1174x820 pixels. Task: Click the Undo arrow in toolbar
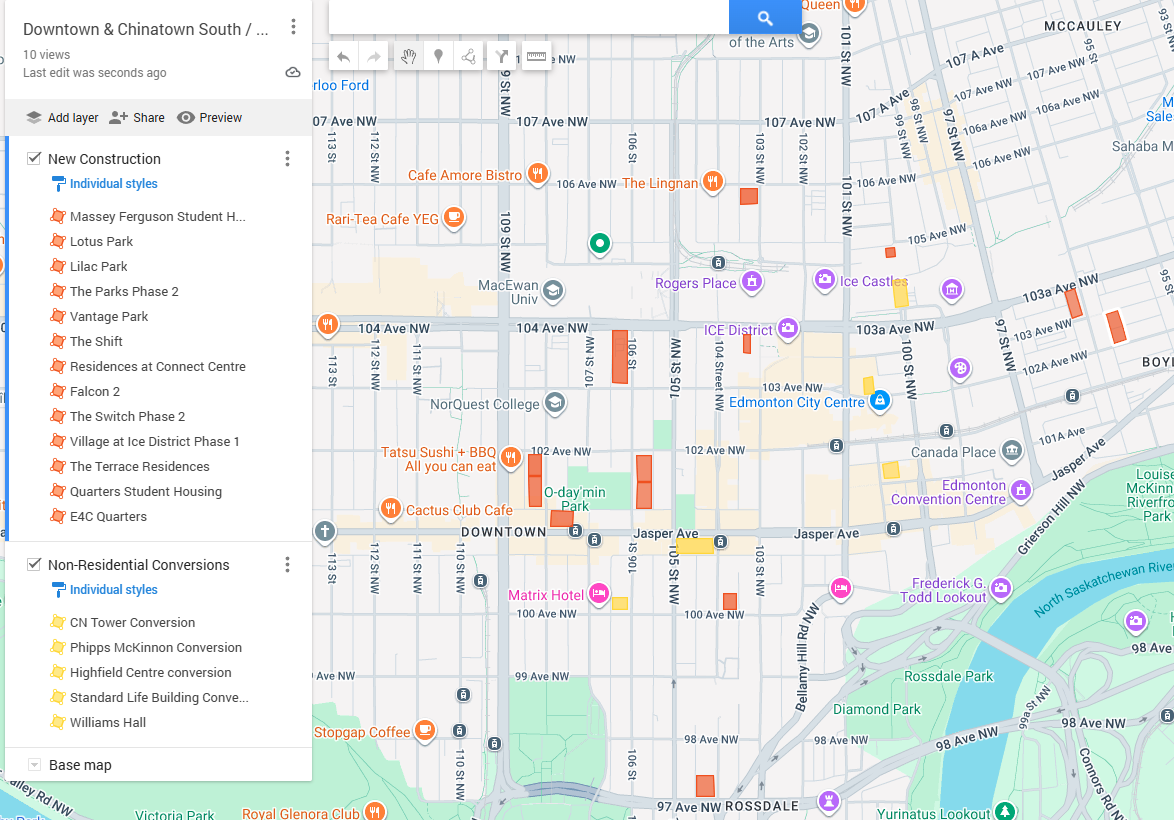click(343, 56)
